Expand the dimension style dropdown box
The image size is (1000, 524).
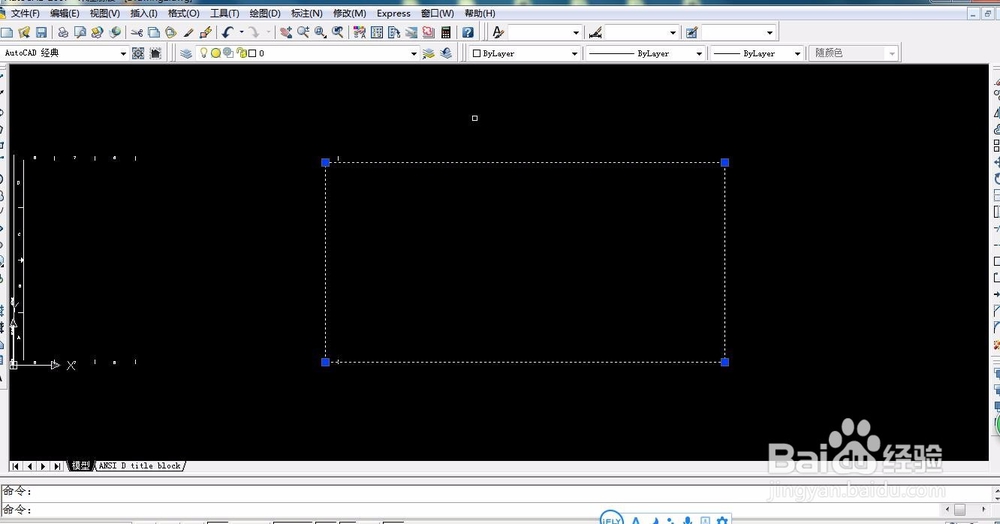point(673,32)
